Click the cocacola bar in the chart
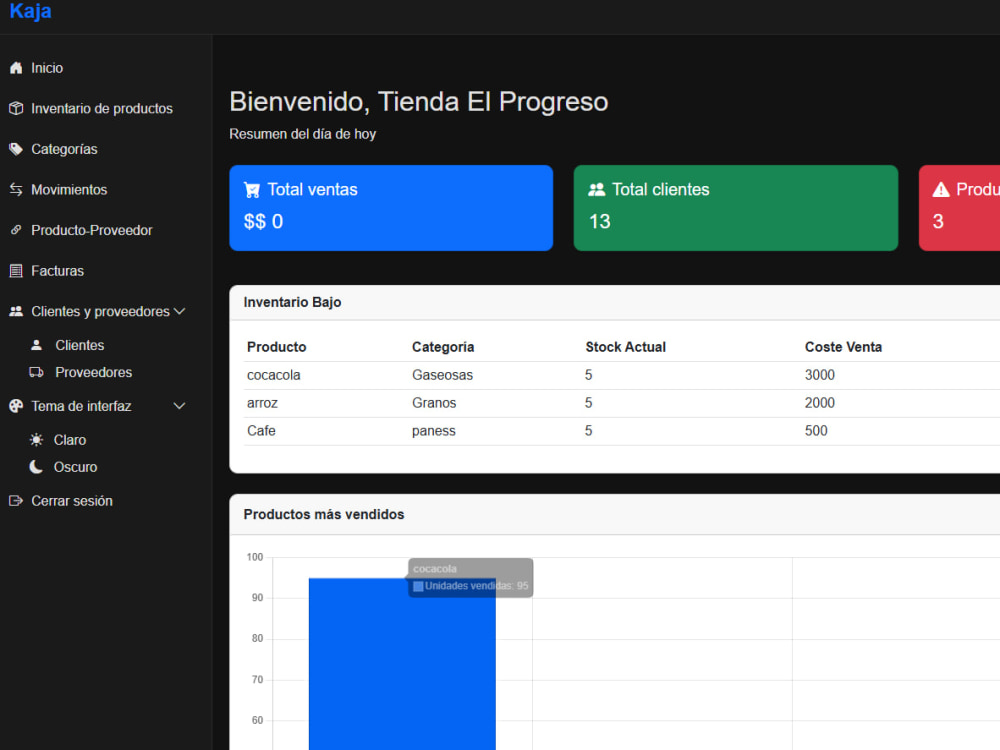Screen dimensions: 1000x750 [x=402, y=664]
